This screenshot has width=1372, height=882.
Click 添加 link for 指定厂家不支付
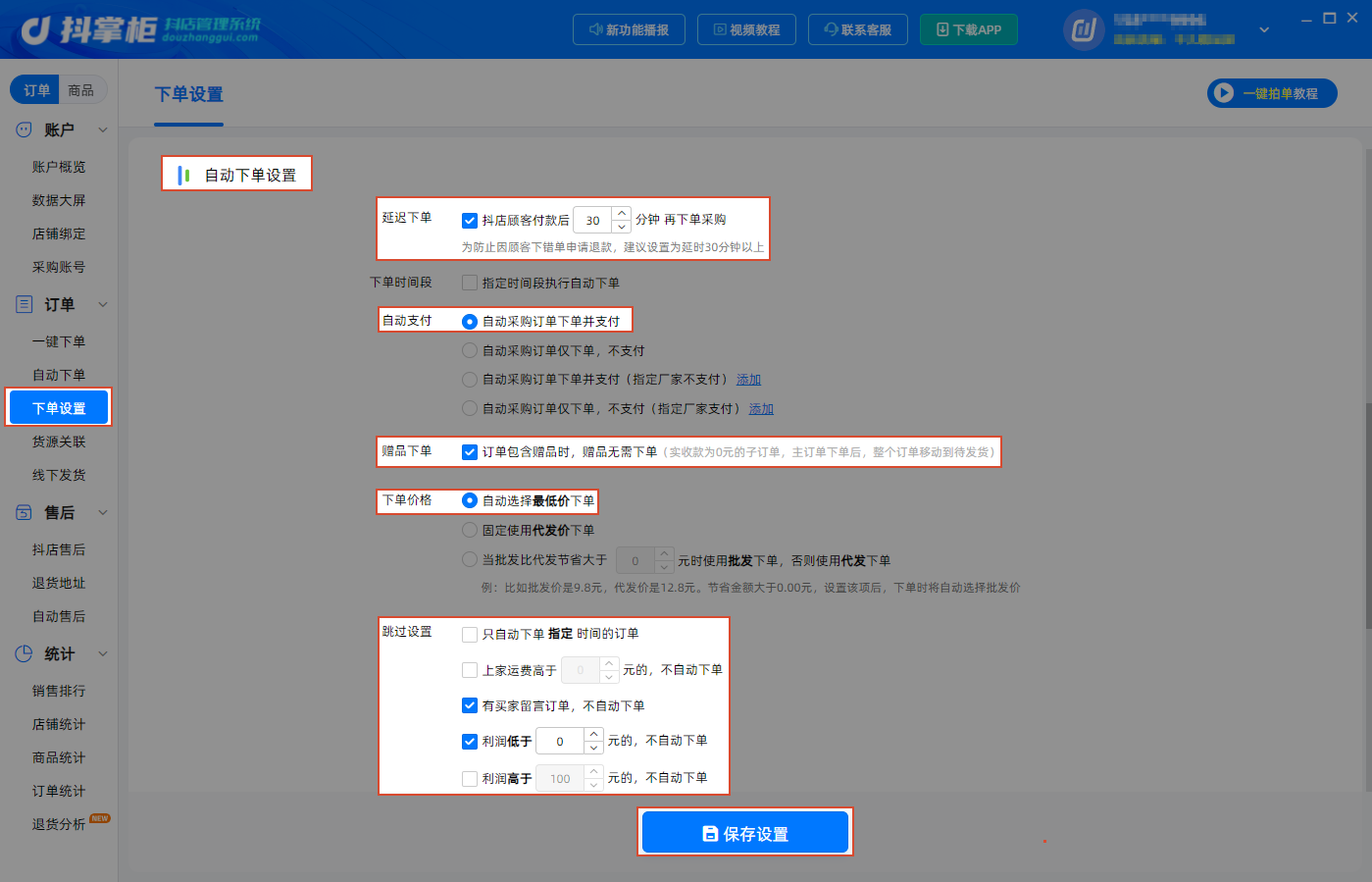(x=749, y=380)
